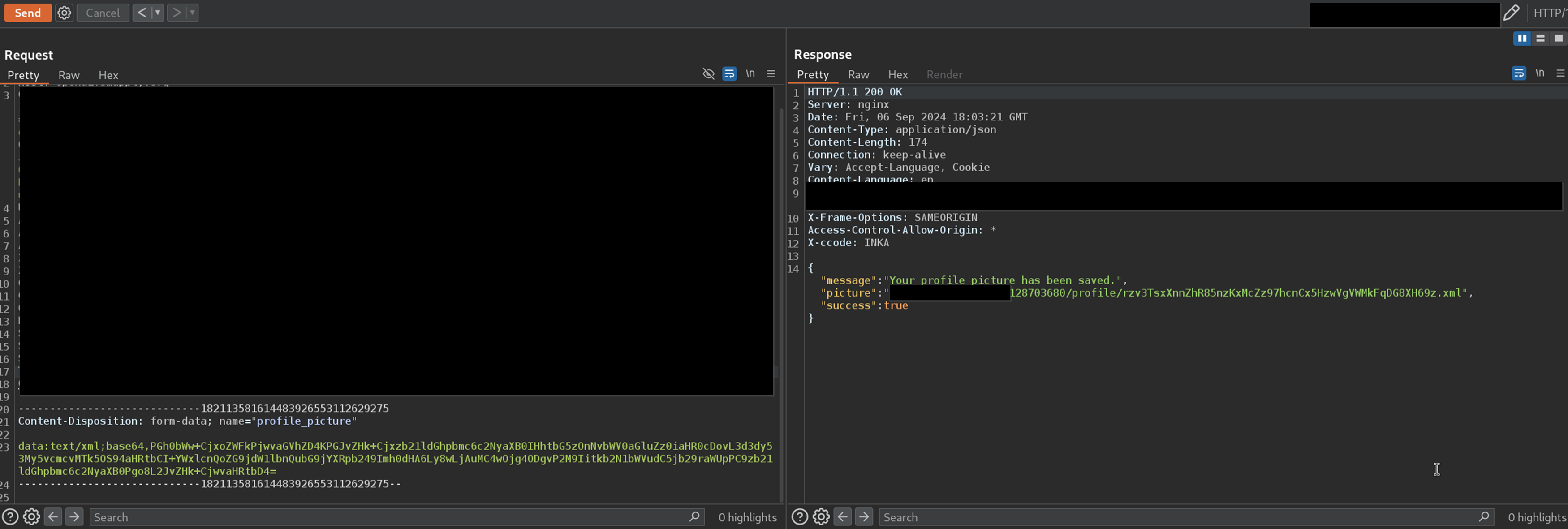
Task: Toggle hidden-content eye icon in Request
Action: [x=708, y=73]
